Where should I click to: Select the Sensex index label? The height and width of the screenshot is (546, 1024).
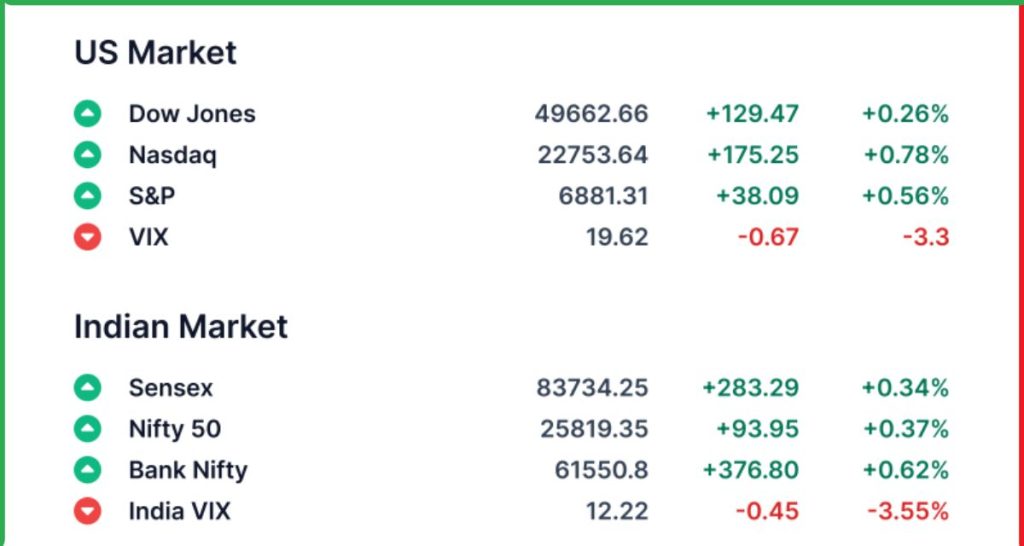[171, 387]
